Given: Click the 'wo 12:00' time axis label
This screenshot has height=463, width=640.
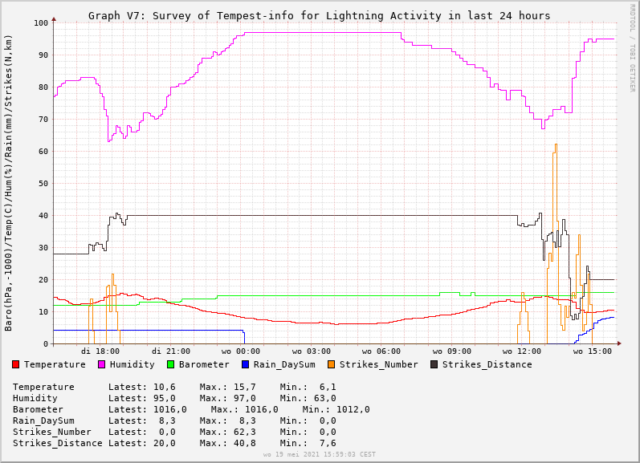Looking at the screenshot, I should pyautogui.click(x=522, y=351).
